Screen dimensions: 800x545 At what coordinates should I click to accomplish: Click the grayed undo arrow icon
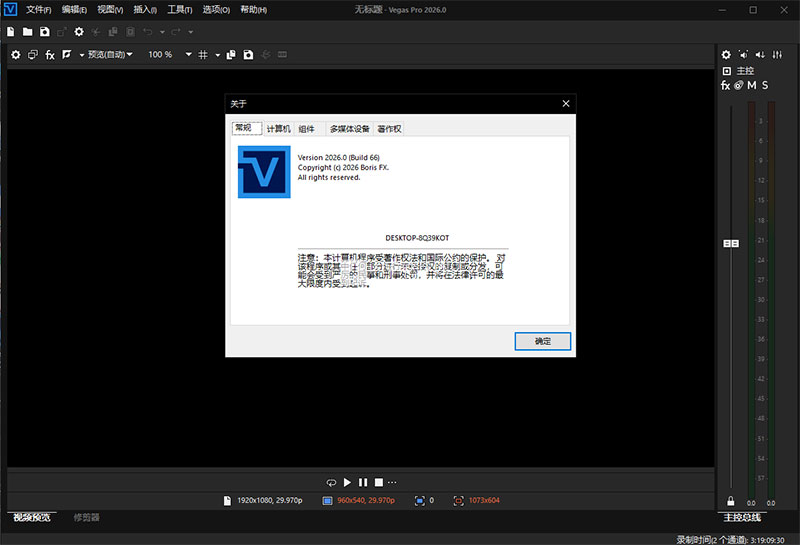tap(148, 32)
